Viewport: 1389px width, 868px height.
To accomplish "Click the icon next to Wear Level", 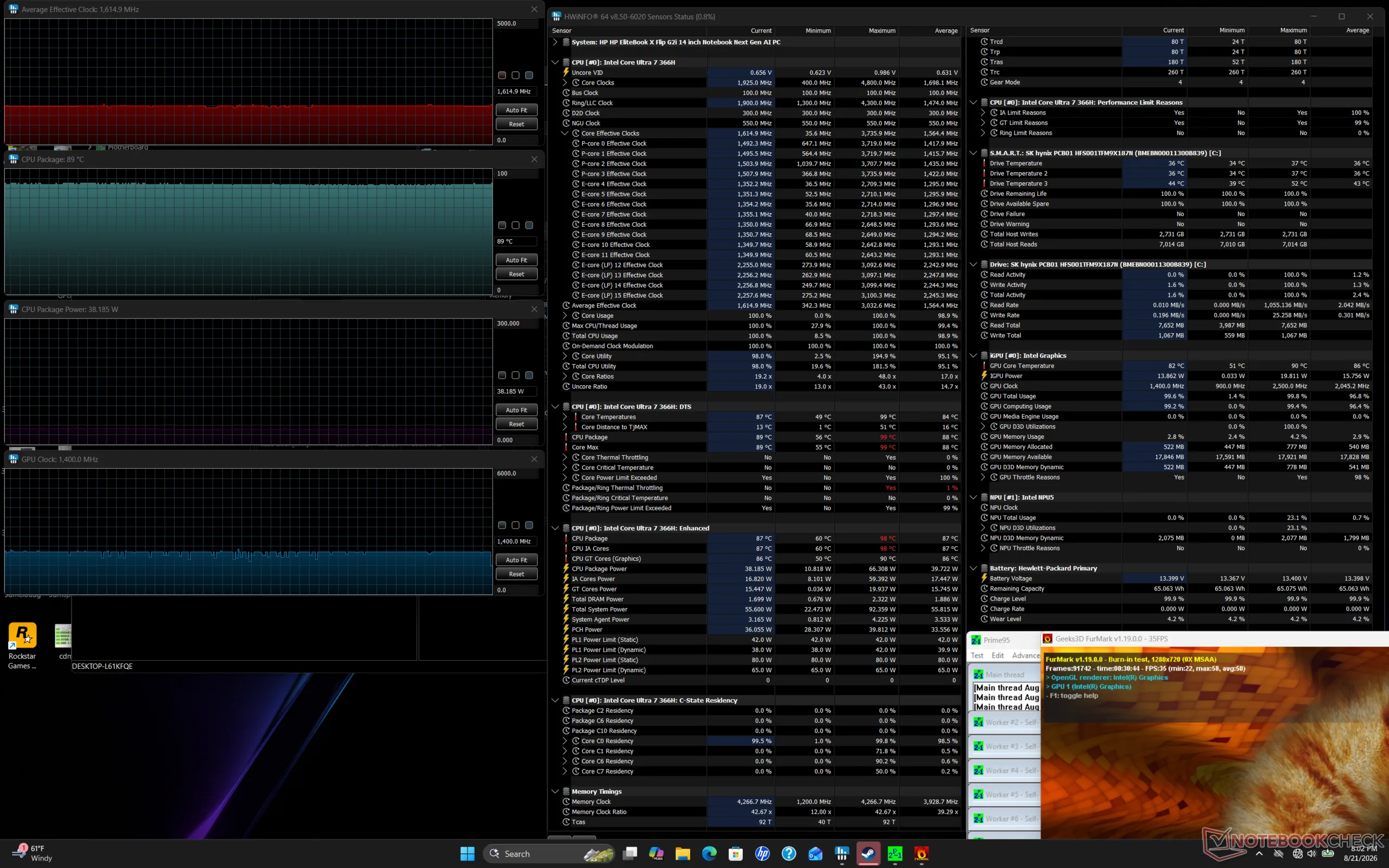I will point(984,620).
